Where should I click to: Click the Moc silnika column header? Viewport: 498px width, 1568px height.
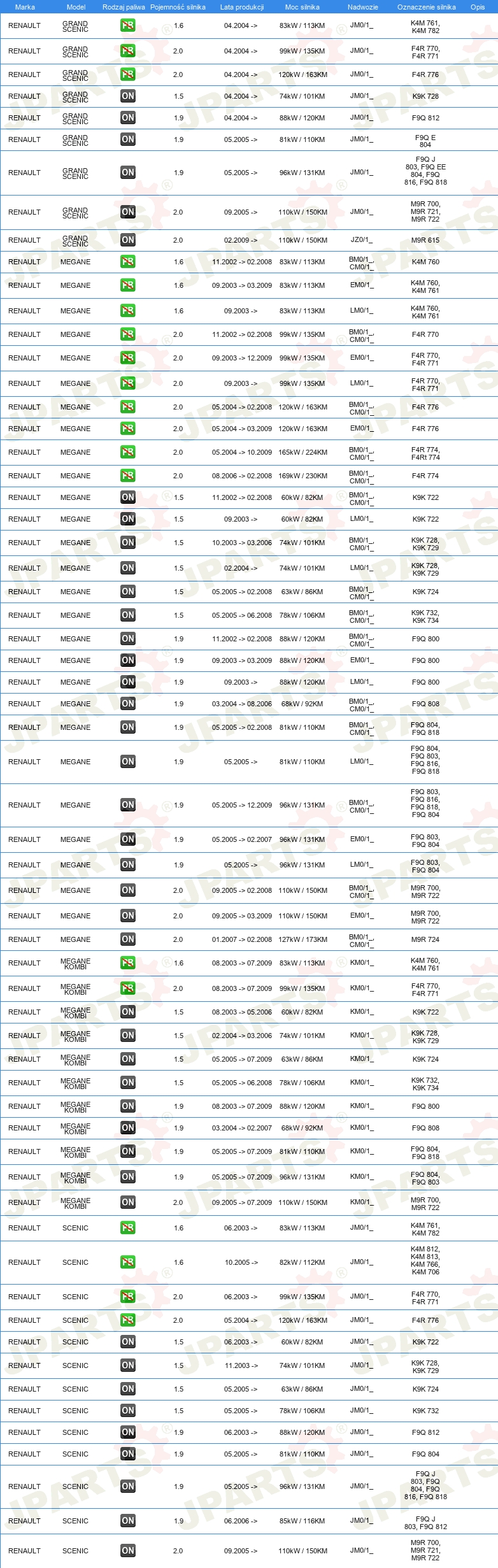302,7
